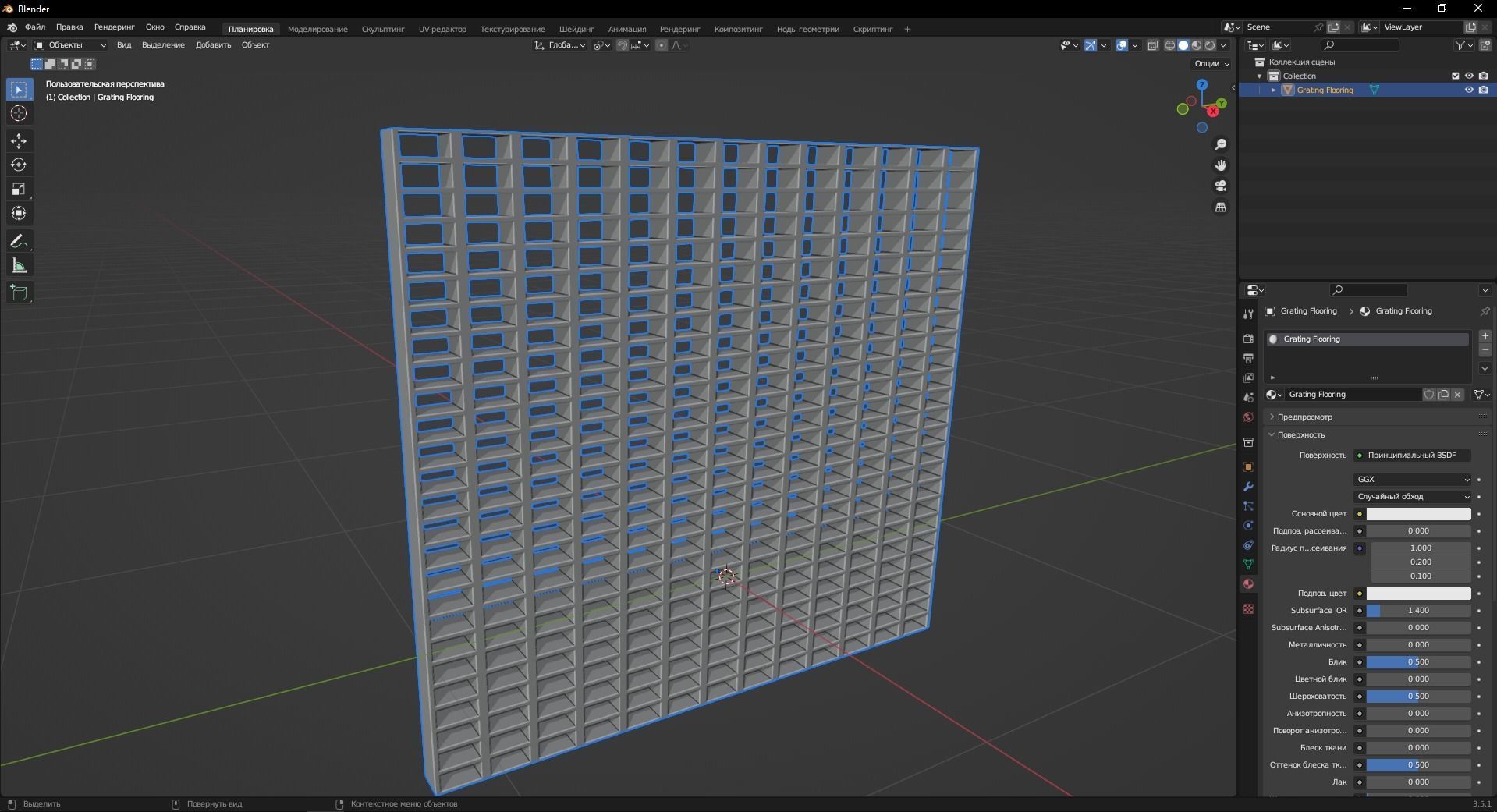Click Principled BSDF surface shader button

point(1413,456)
